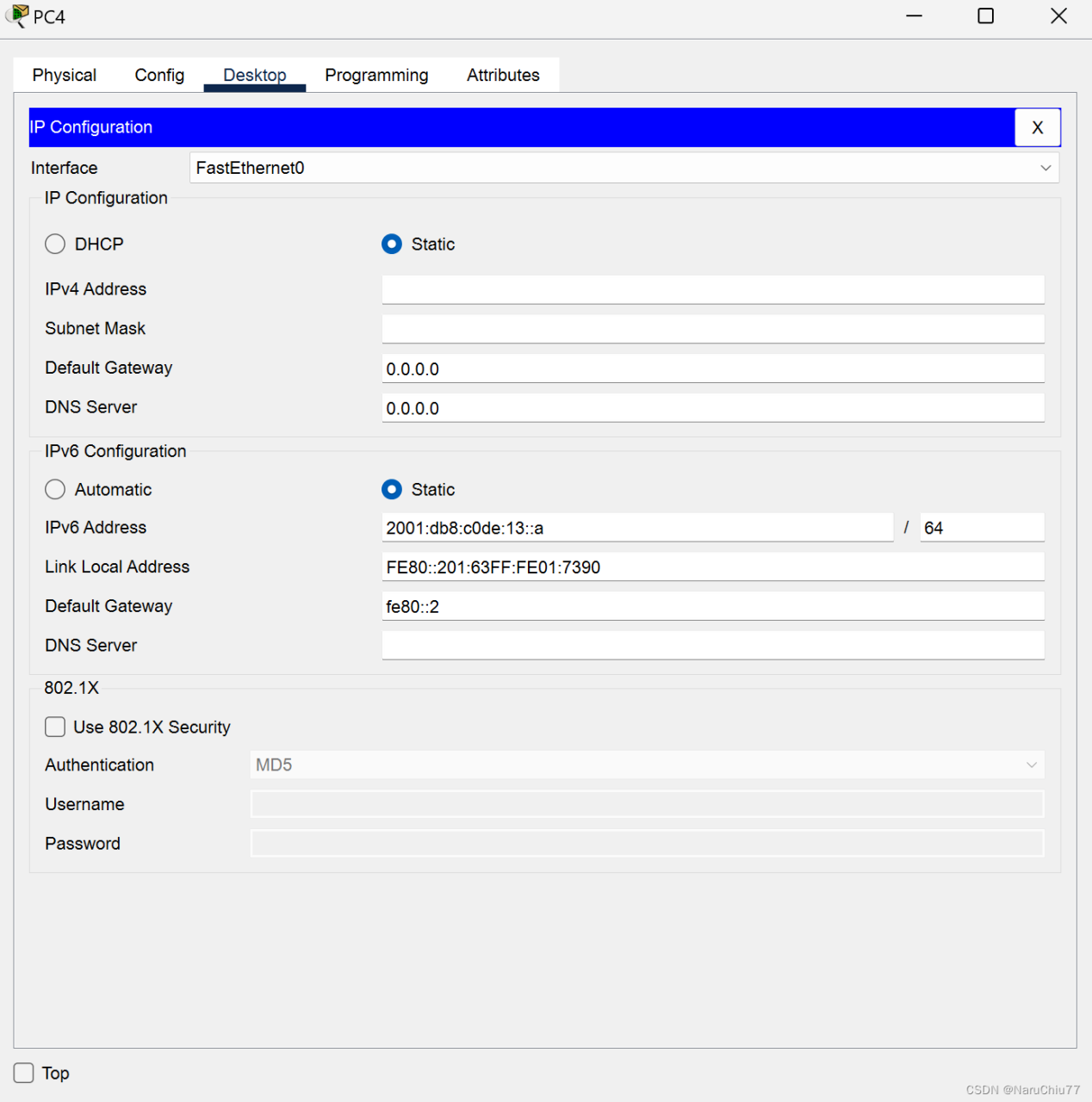1092x1102 pixels.
Task: Click the IPv6 Default Gateway field
Action: [x=712, y=607]
